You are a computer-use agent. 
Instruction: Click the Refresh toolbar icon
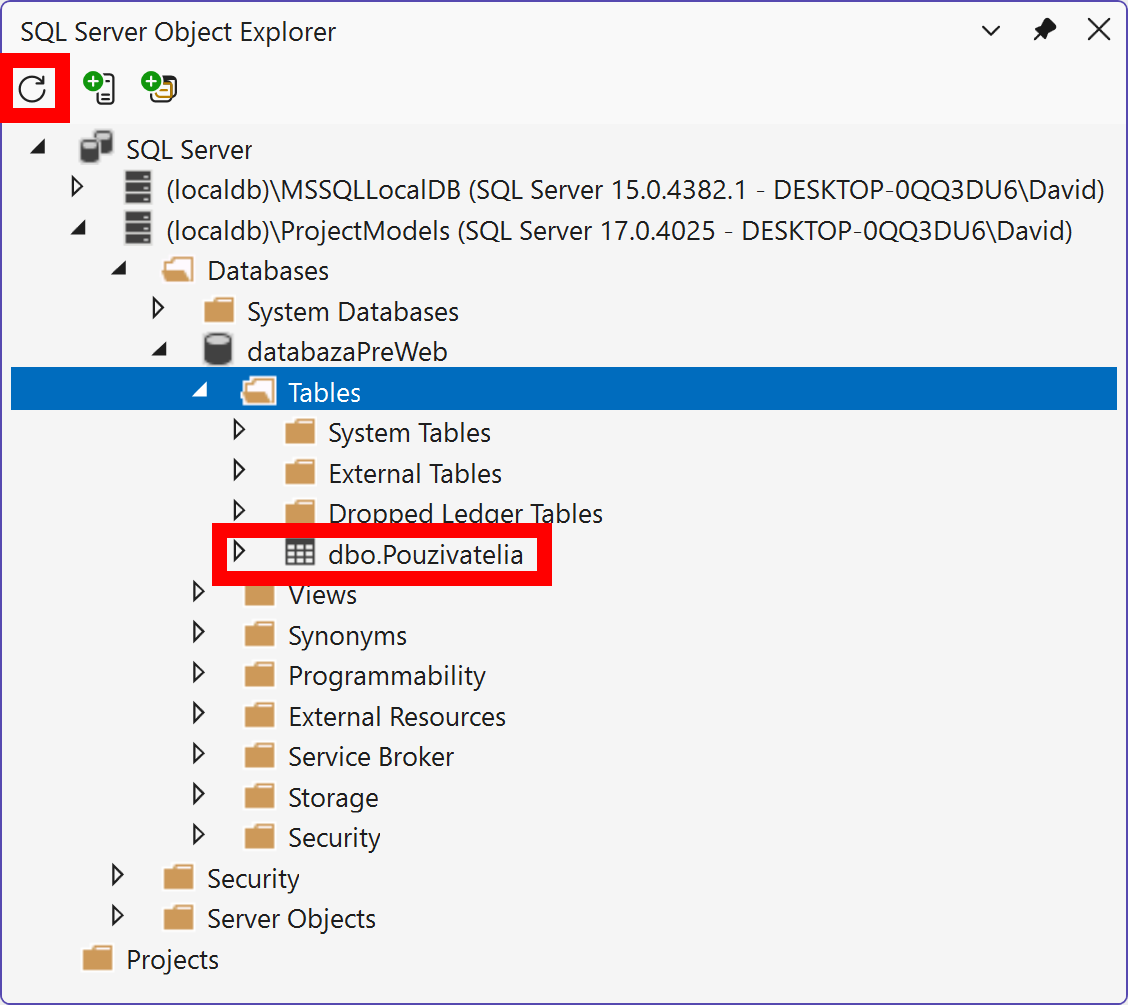point(32,88)
